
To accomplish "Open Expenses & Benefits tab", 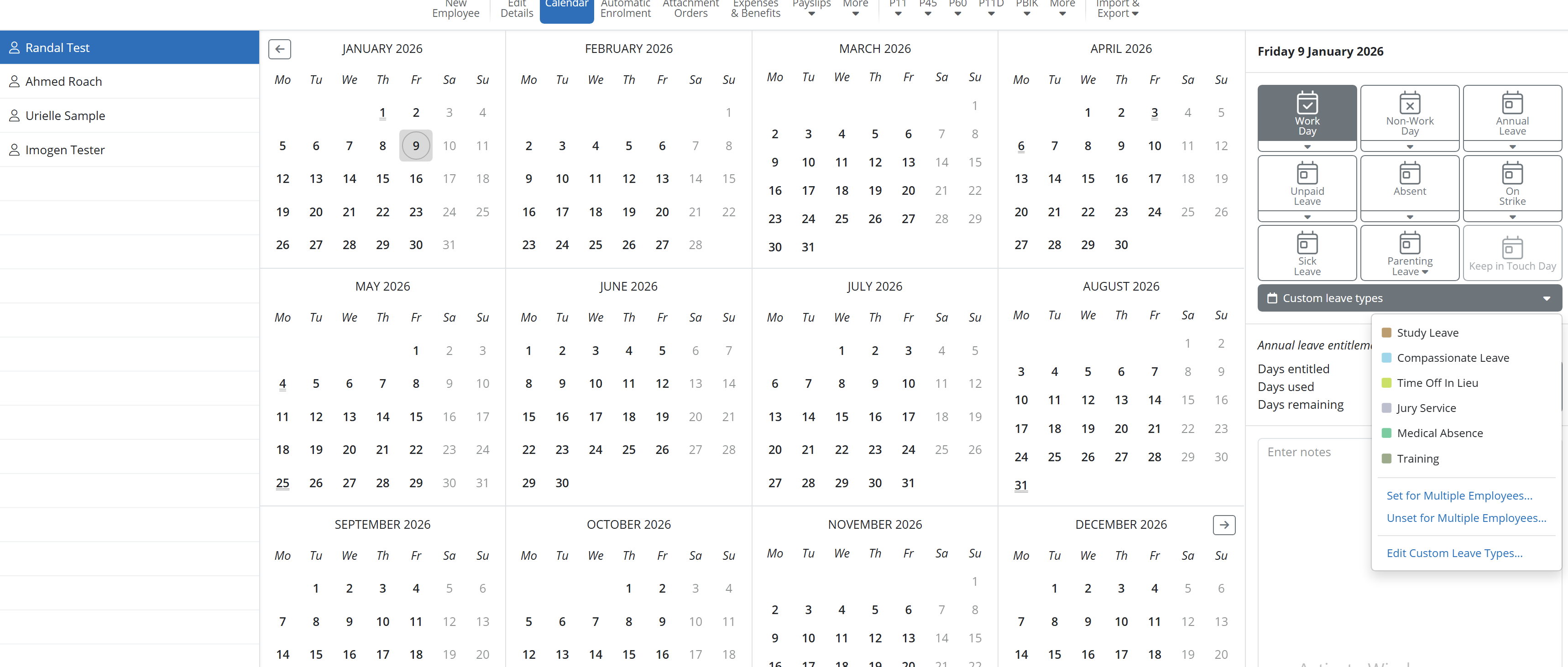I will [755, 9].
